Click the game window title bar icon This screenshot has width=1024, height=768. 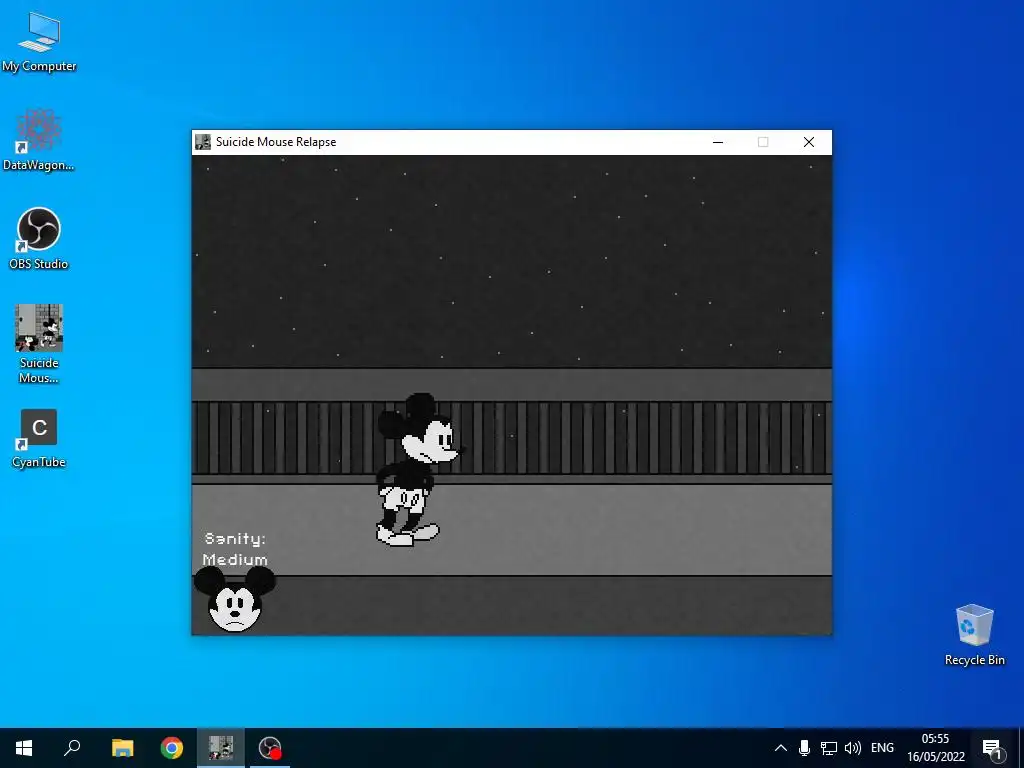click(x=203, y=142)
